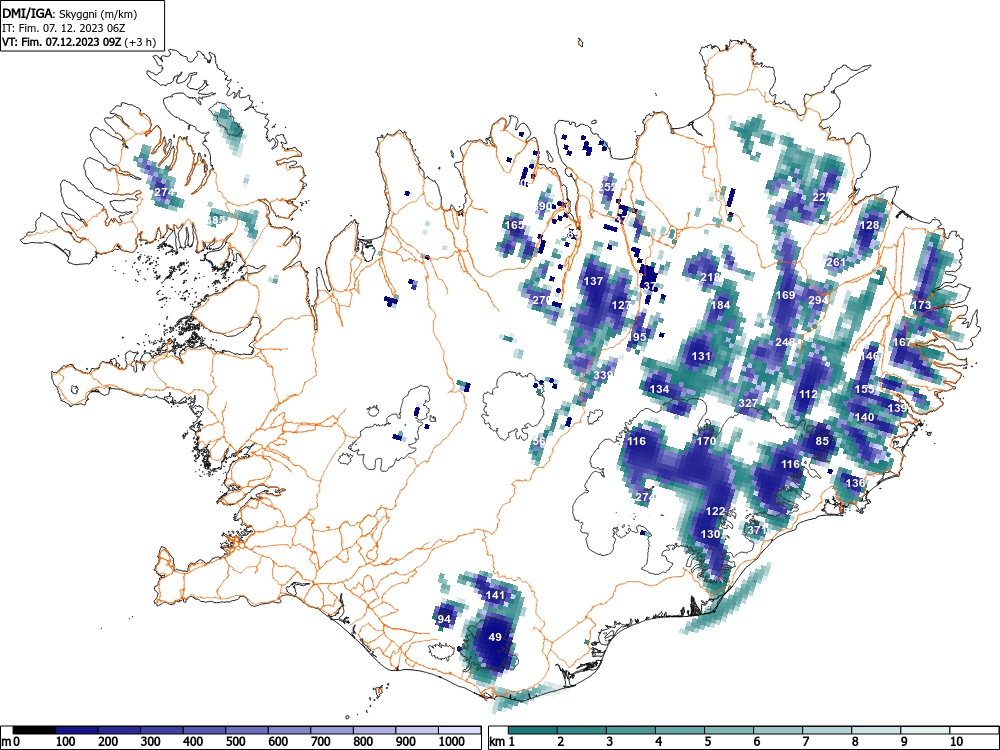The image size is (1000, 750).
Task: Click the legend swatch between 100 and 200 m
Action: pos(77,730)
